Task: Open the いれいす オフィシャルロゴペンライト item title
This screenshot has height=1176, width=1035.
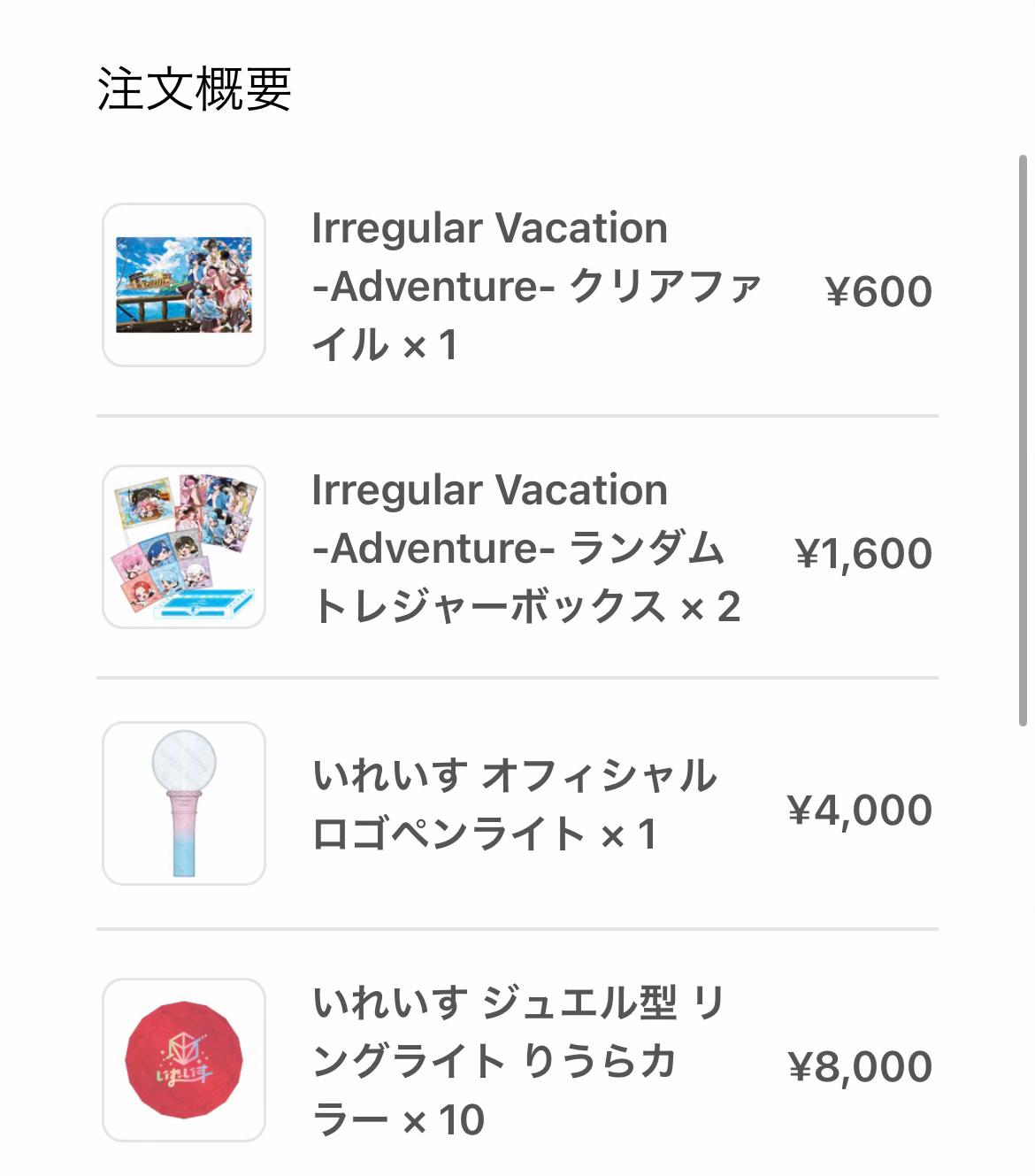Action: tap(513, 804)
